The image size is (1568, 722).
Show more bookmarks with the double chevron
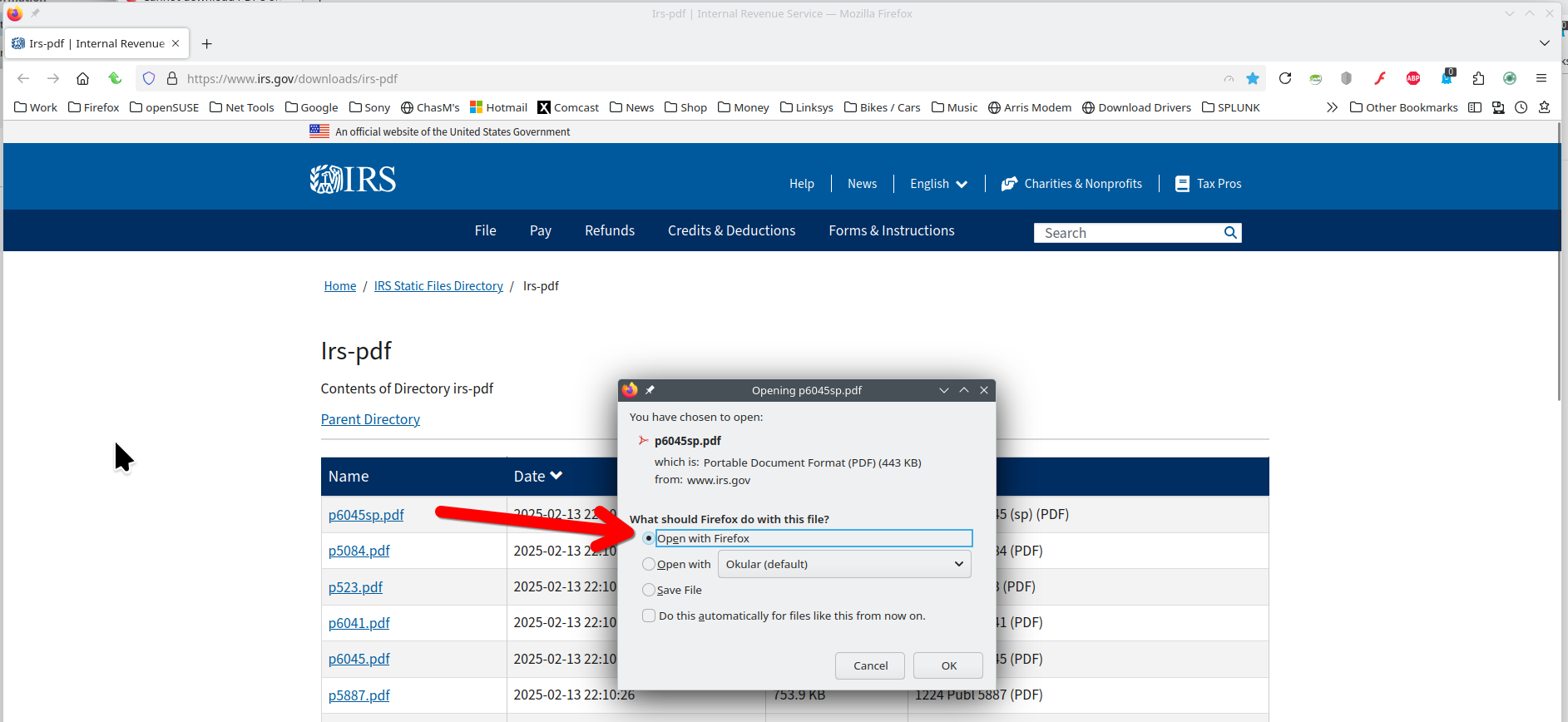[x=1332, y=107]
